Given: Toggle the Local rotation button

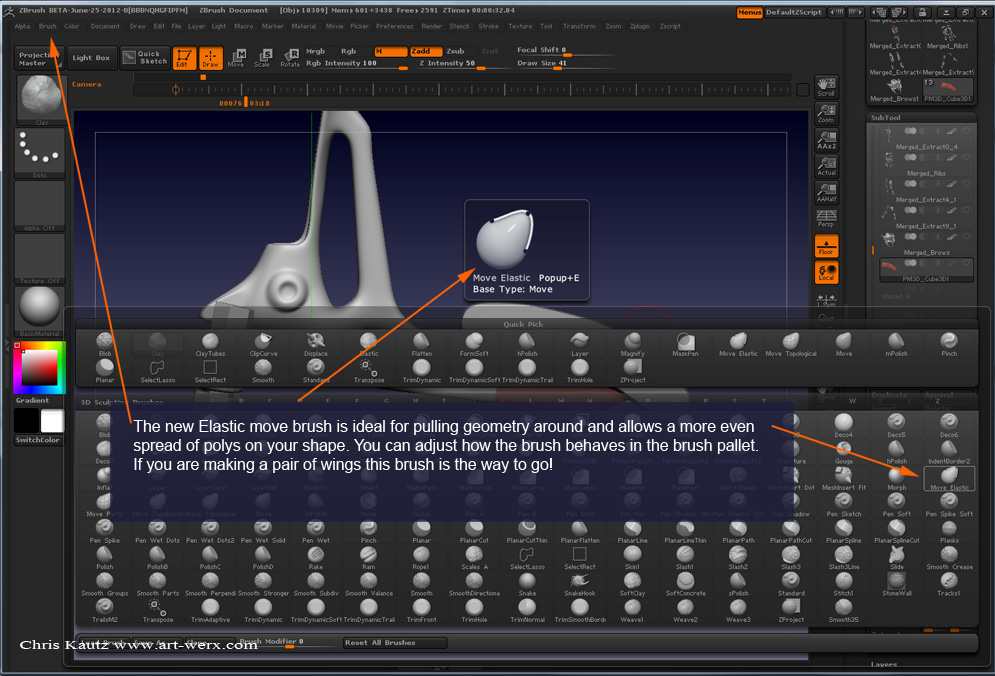Looking at the screenshot, I should coord(826,272).
